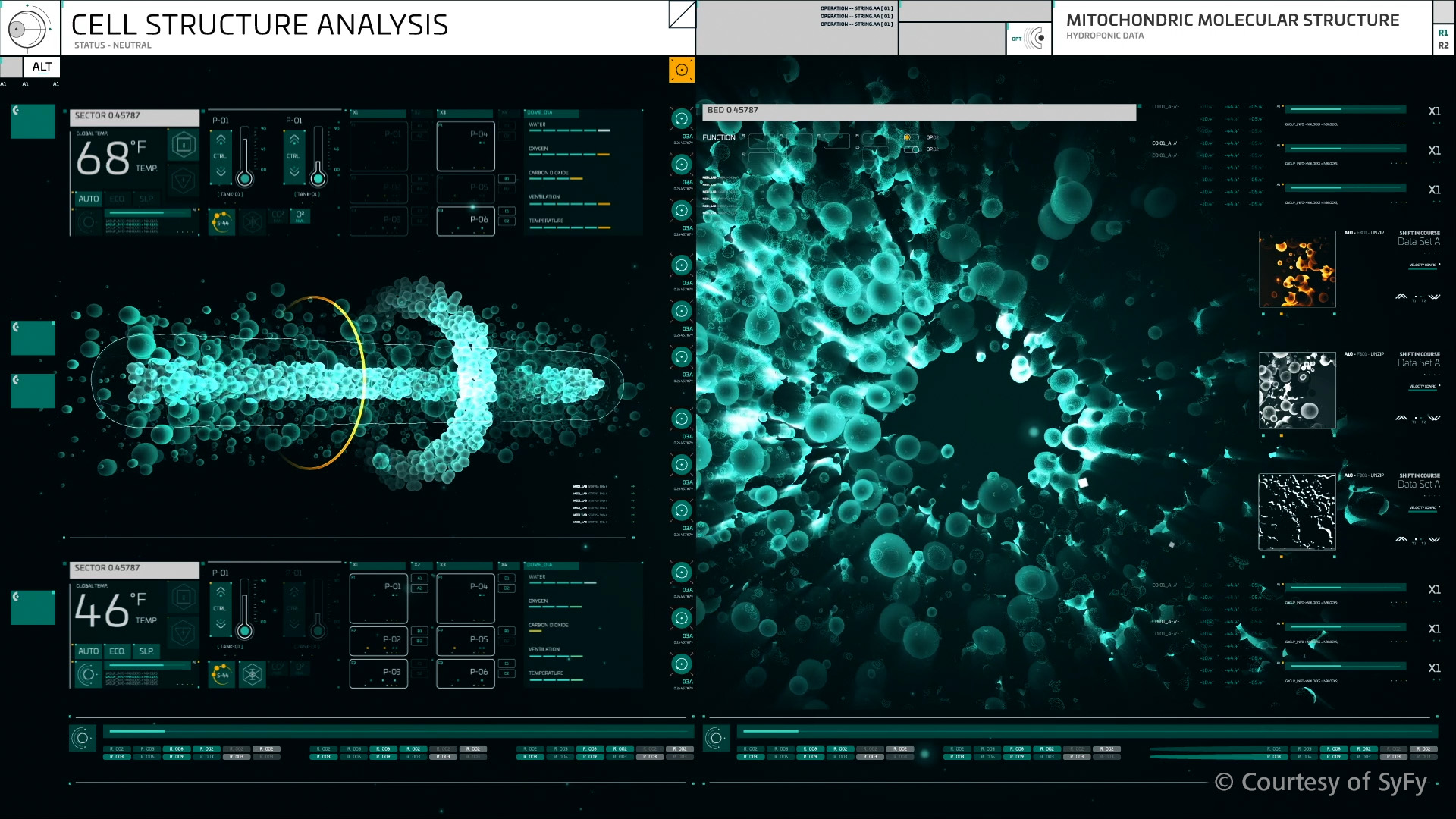This screenshot has width=1456, height=819.
Task: Click the S-44 orbit icon in 46°F sector
Action: click(x=222, y=674)
